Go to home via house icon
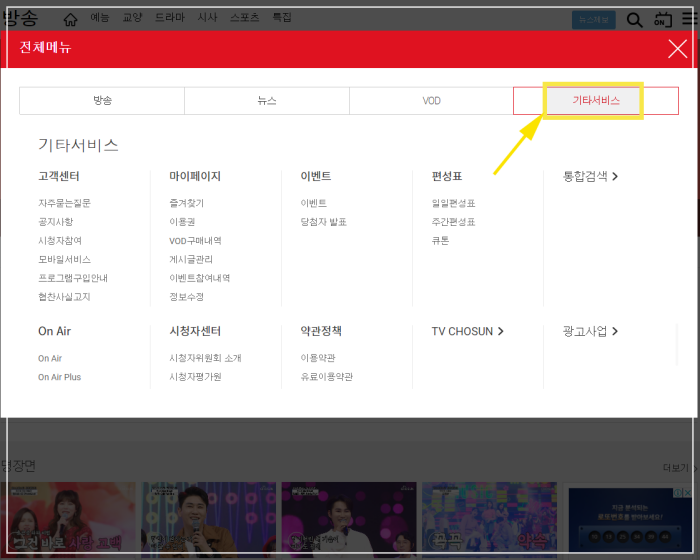700x560 pixels. [x=70, y=19]
